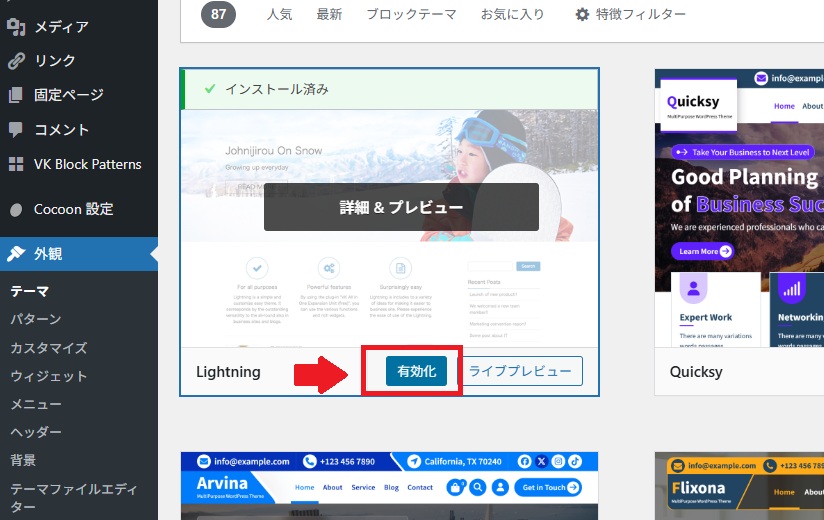Viewport: 824px width, 520px height.
Task: Switch to the 人気 filter tab
Action: pos(281,14)
